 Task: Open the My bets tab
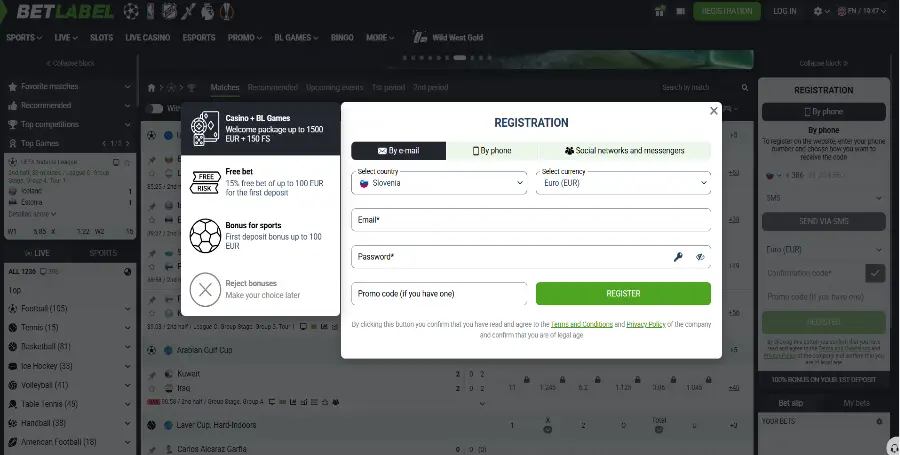click(856, 403)
